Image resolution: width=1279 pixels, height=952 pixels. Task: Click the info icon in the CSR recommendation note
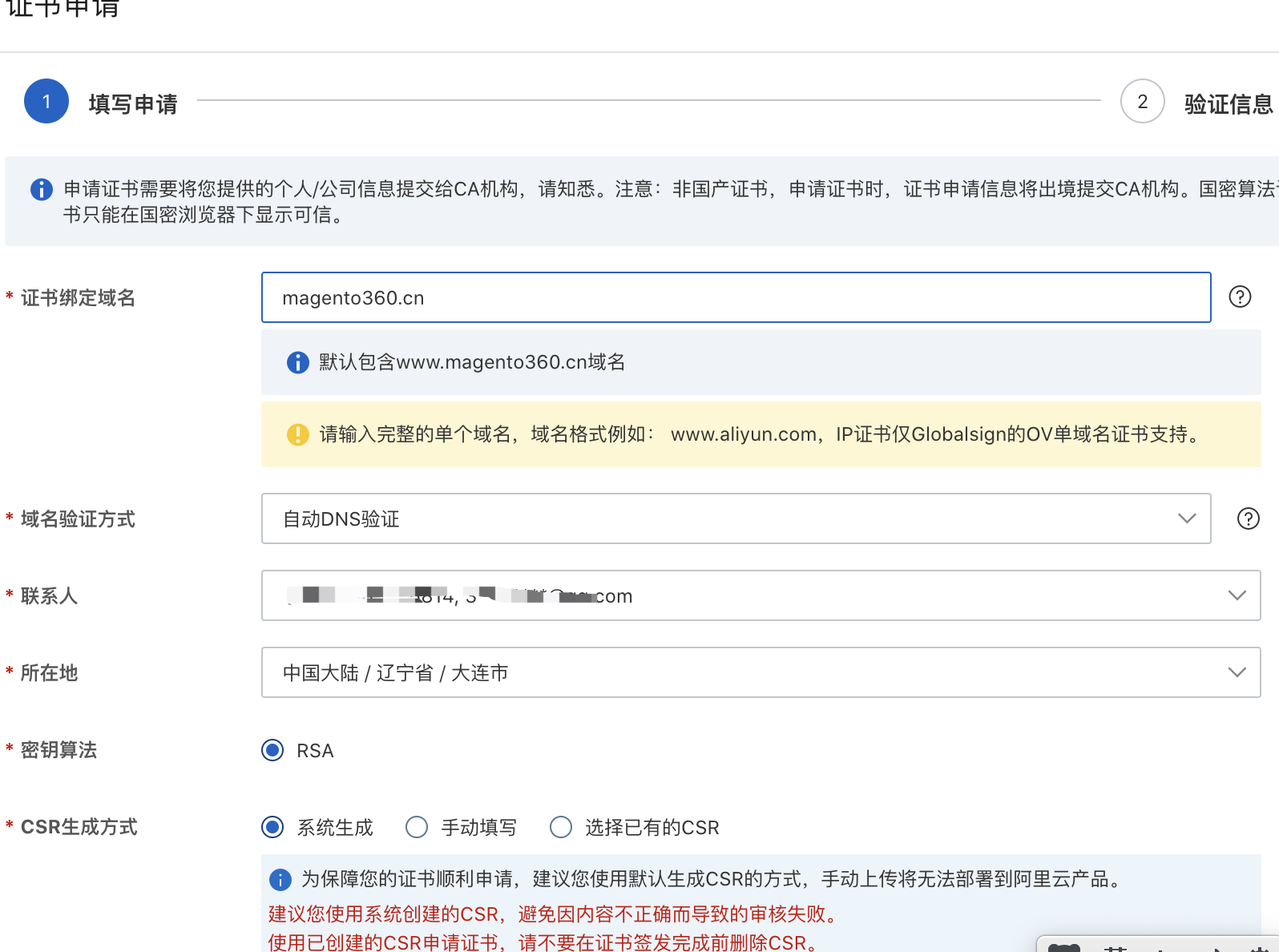tap(280, 880)
